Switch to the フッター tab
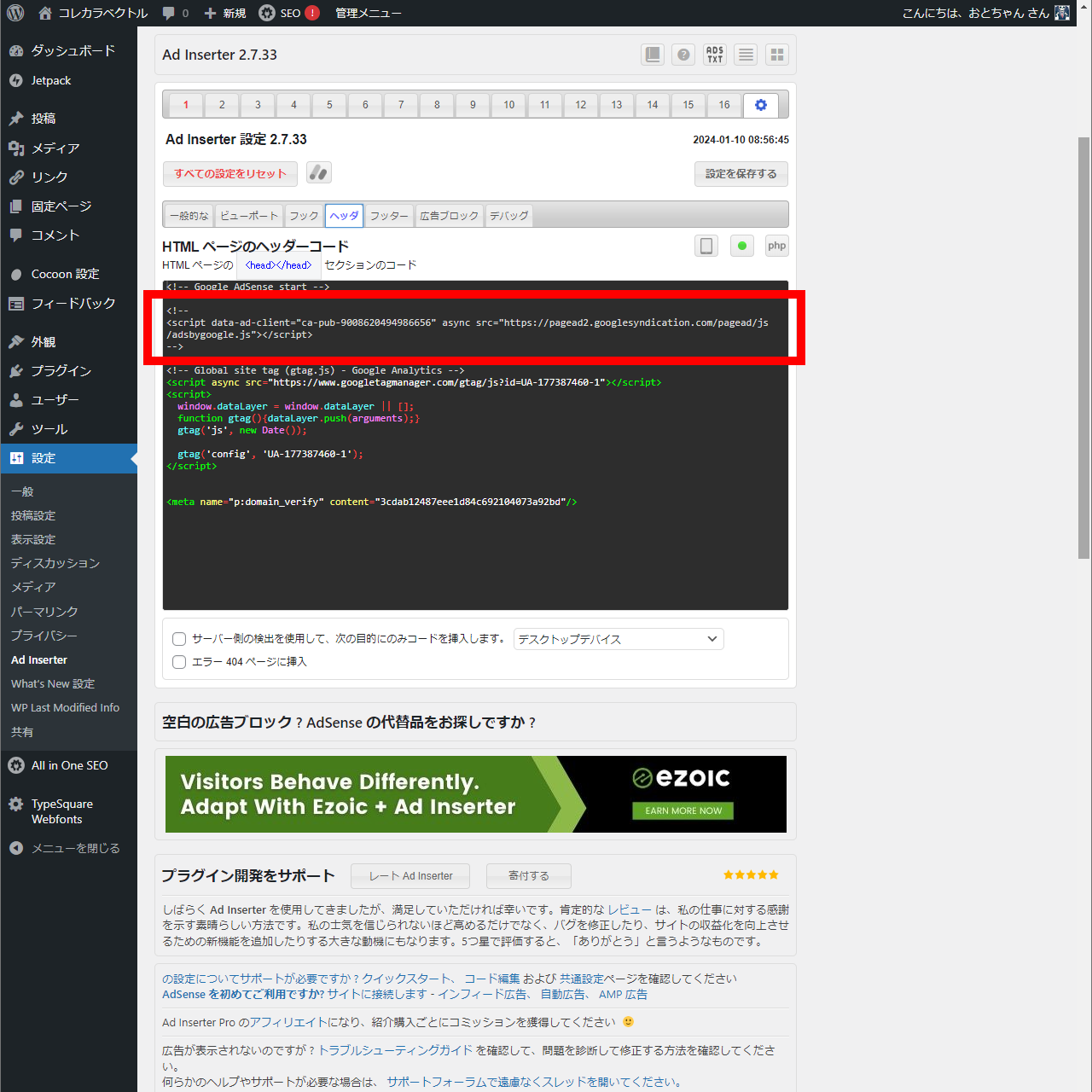Viewport: 1092px width, 1092px height. pyautogui.click(x=390, y=216)
